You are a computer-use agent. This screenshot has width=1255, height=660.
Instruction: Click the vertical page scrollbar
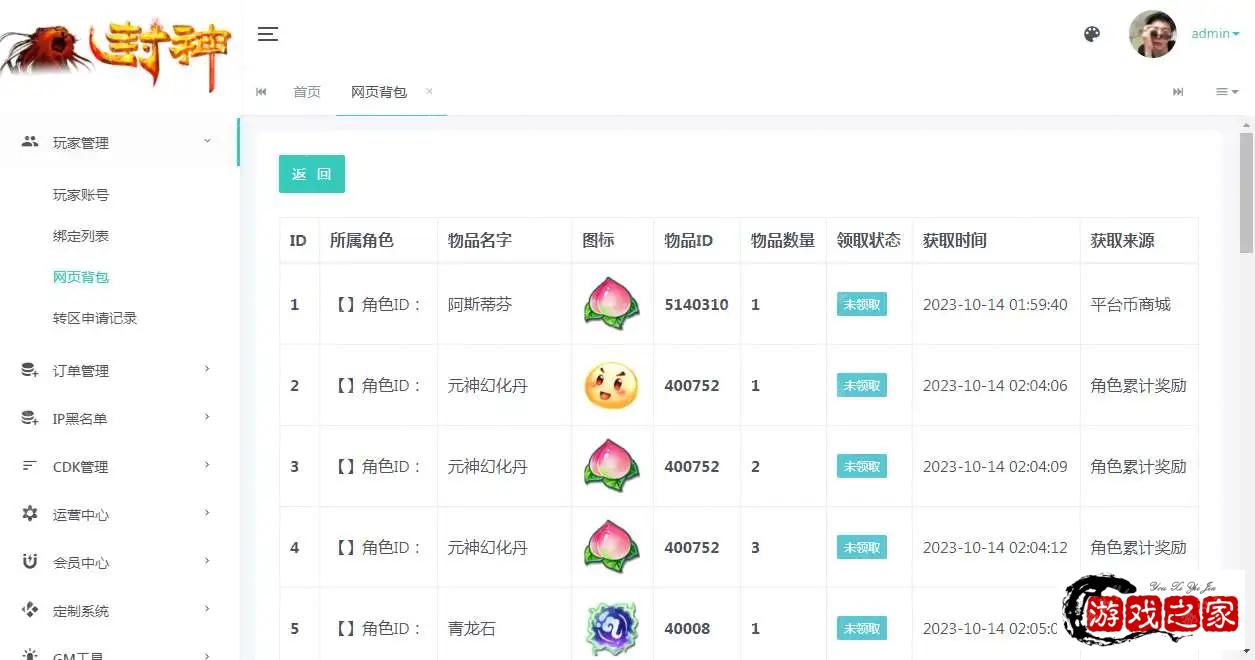pos(1246,190)
